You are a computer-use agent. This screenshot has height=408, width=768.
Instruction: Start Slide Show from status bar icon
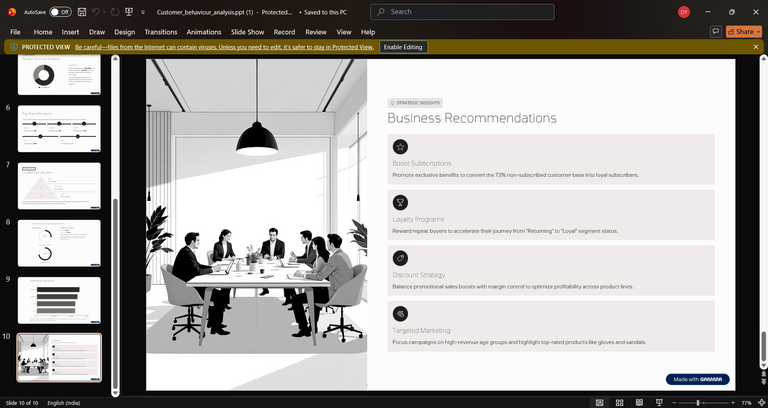[659, 403]
